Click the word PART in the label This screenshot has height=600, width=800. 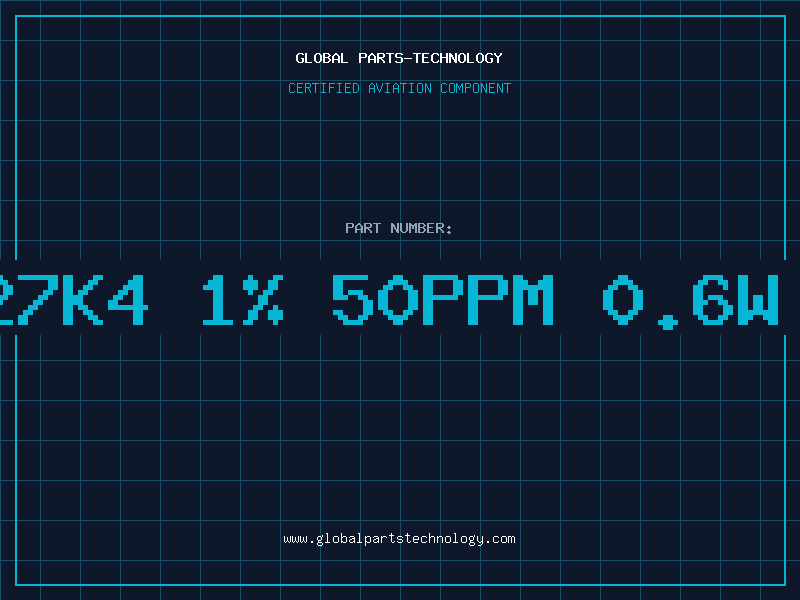(363, 228)
